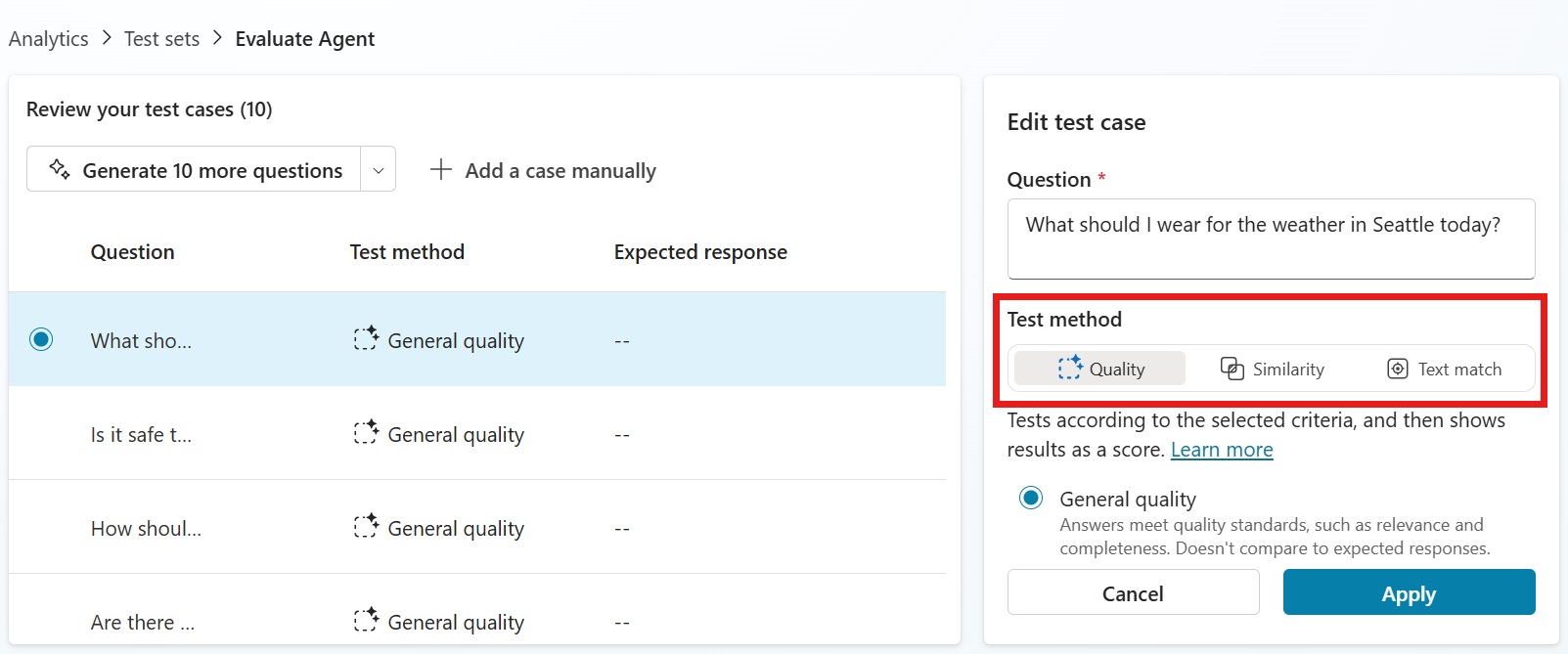Click the Text match target icon
1568x654 pixels.
click(1398, 369)
